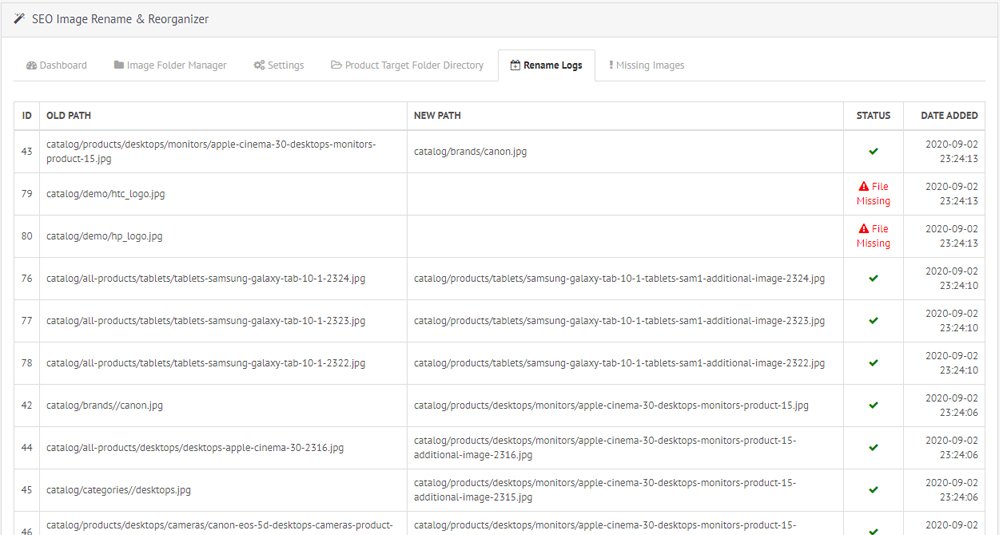Click new path catalog/brands/canon.jpg
This screenshot has width=1000, height=535.
[470, 152]
